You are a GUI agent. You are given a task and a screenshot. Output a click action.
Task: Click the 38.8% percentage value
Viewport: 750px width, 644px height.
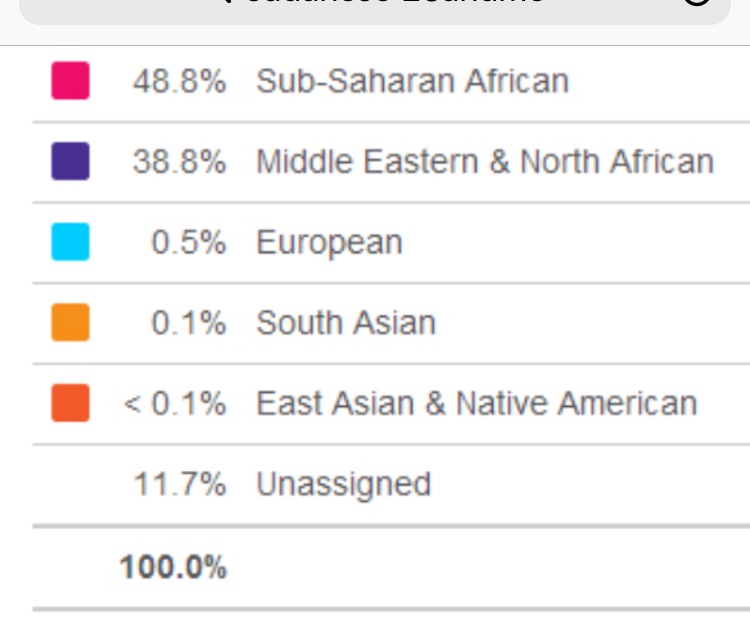179,161
